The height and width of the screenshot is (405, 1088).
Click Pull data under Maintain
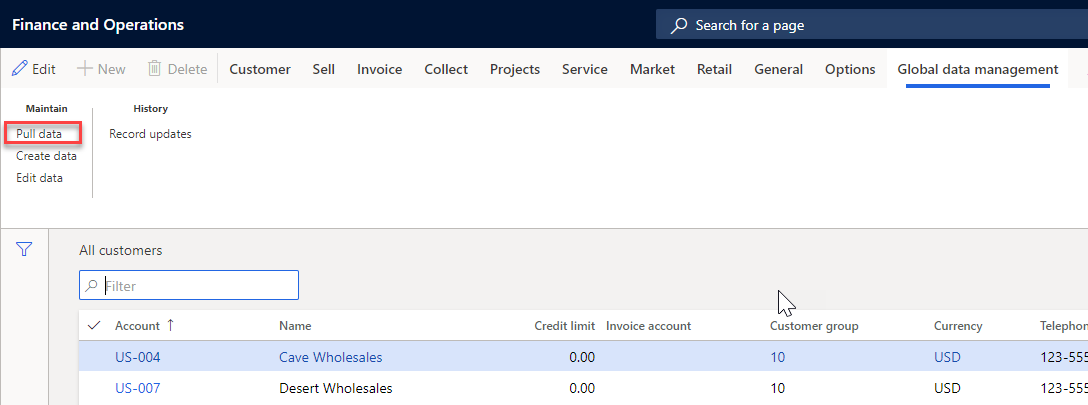pos(39,134)
